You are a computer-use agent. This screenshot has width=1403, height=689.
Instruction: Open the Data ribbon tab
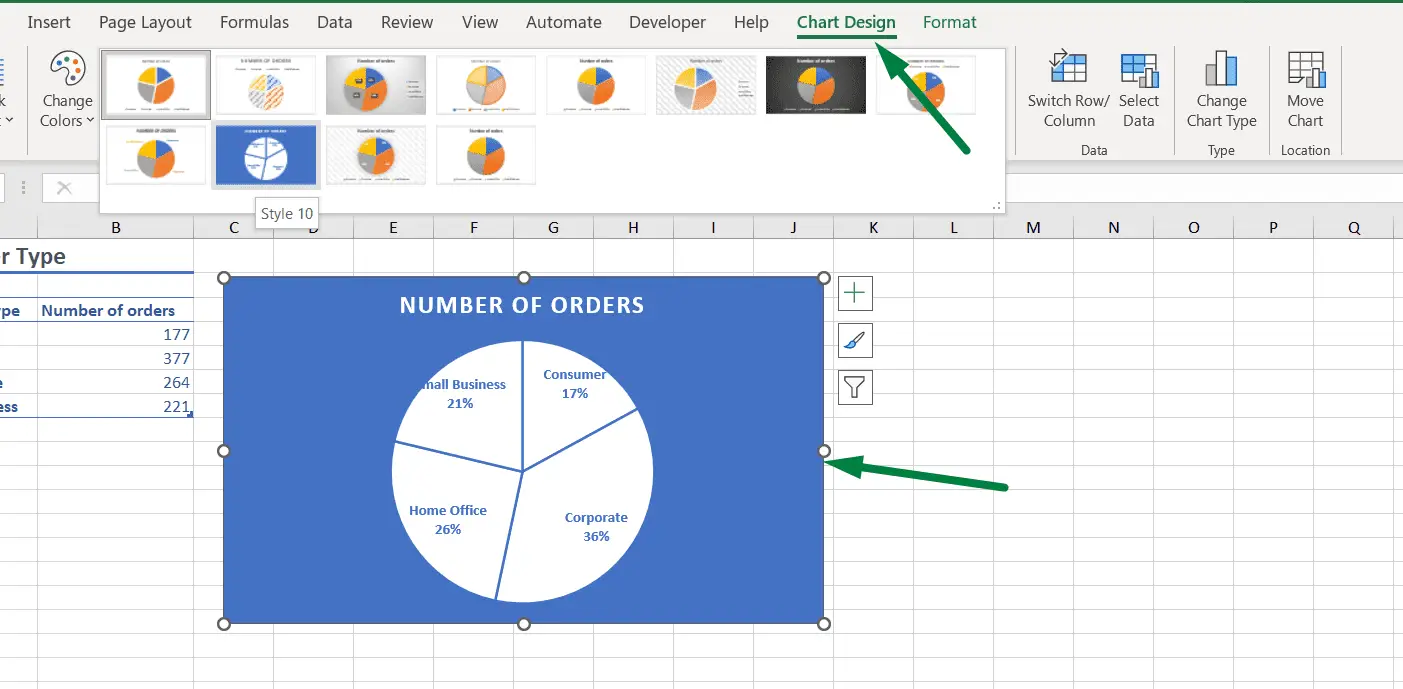(x=334, y=22)
